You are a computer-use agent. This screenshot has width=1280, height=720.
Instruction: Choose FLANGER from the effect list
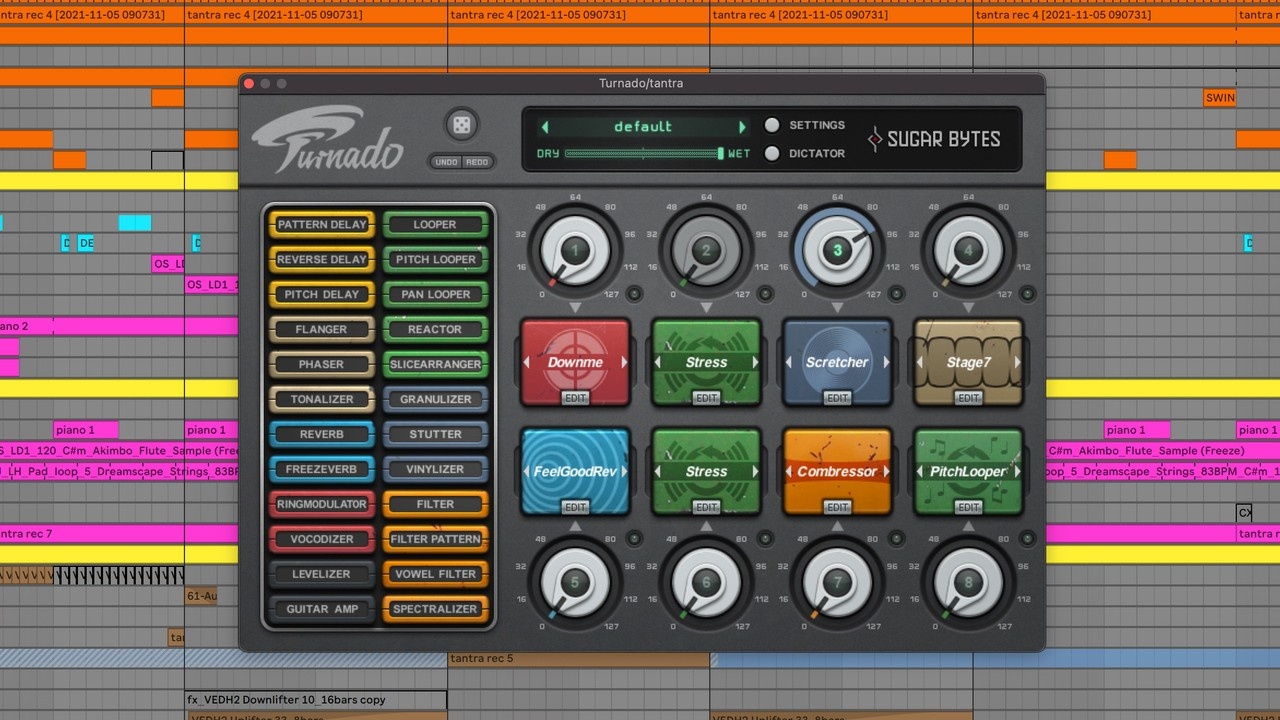(322, 329)
